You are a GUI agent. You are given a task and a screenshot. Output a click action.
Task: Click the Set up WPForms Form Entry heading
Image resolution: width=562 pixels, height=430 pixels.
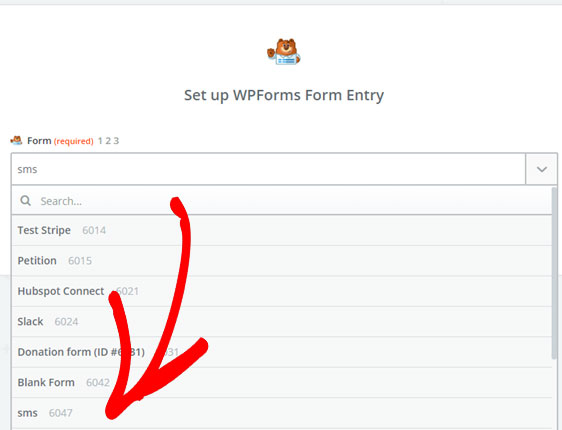tap(284, 95)
